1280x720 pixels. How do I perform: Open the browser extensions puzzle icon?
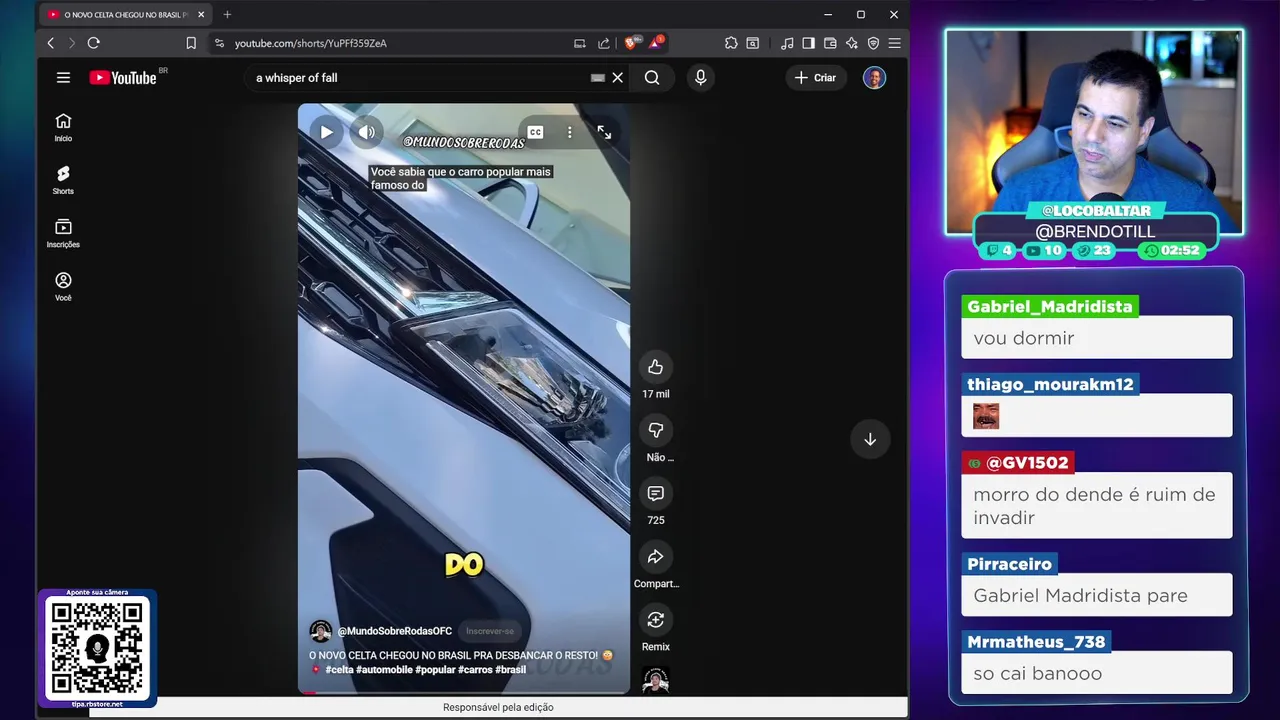click(731, 43)
